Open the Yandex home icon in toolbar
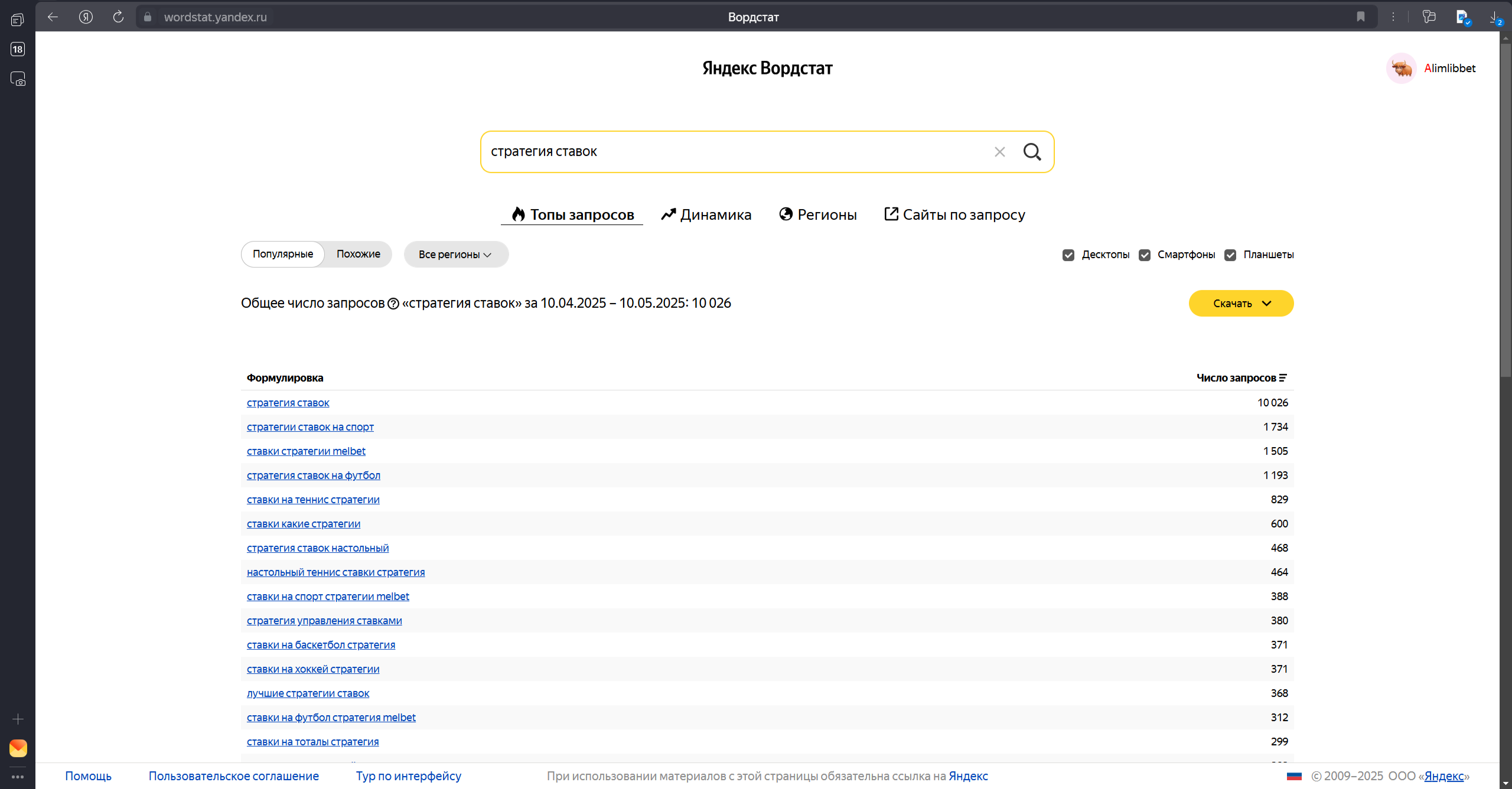 86,17
